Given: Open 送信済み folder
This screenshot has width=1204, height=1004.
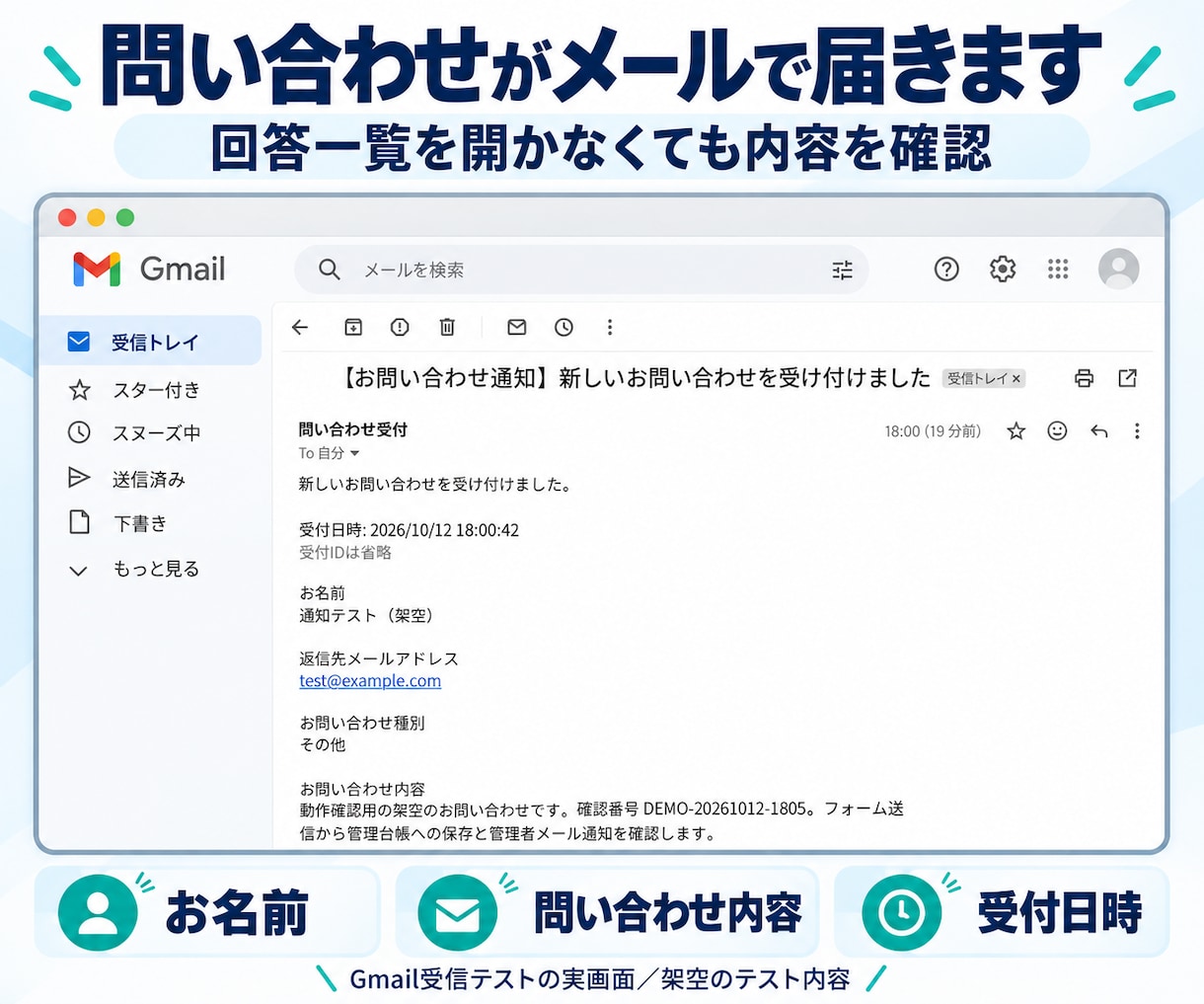Looking at the screenshot, I should click(127, 479).
